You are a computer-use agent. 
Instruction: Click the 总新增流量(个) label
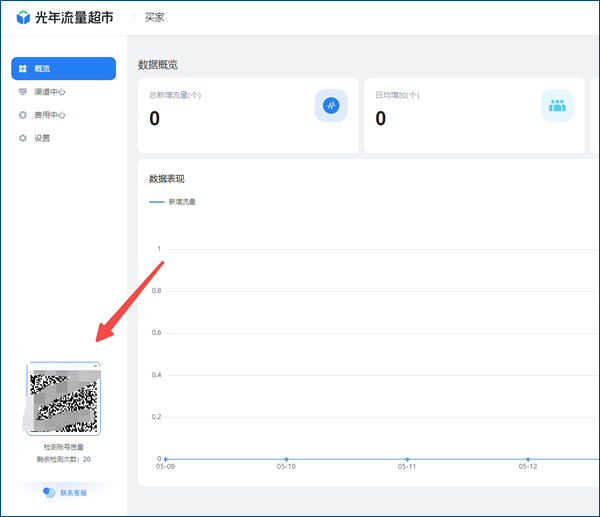(x=175, y=95)
